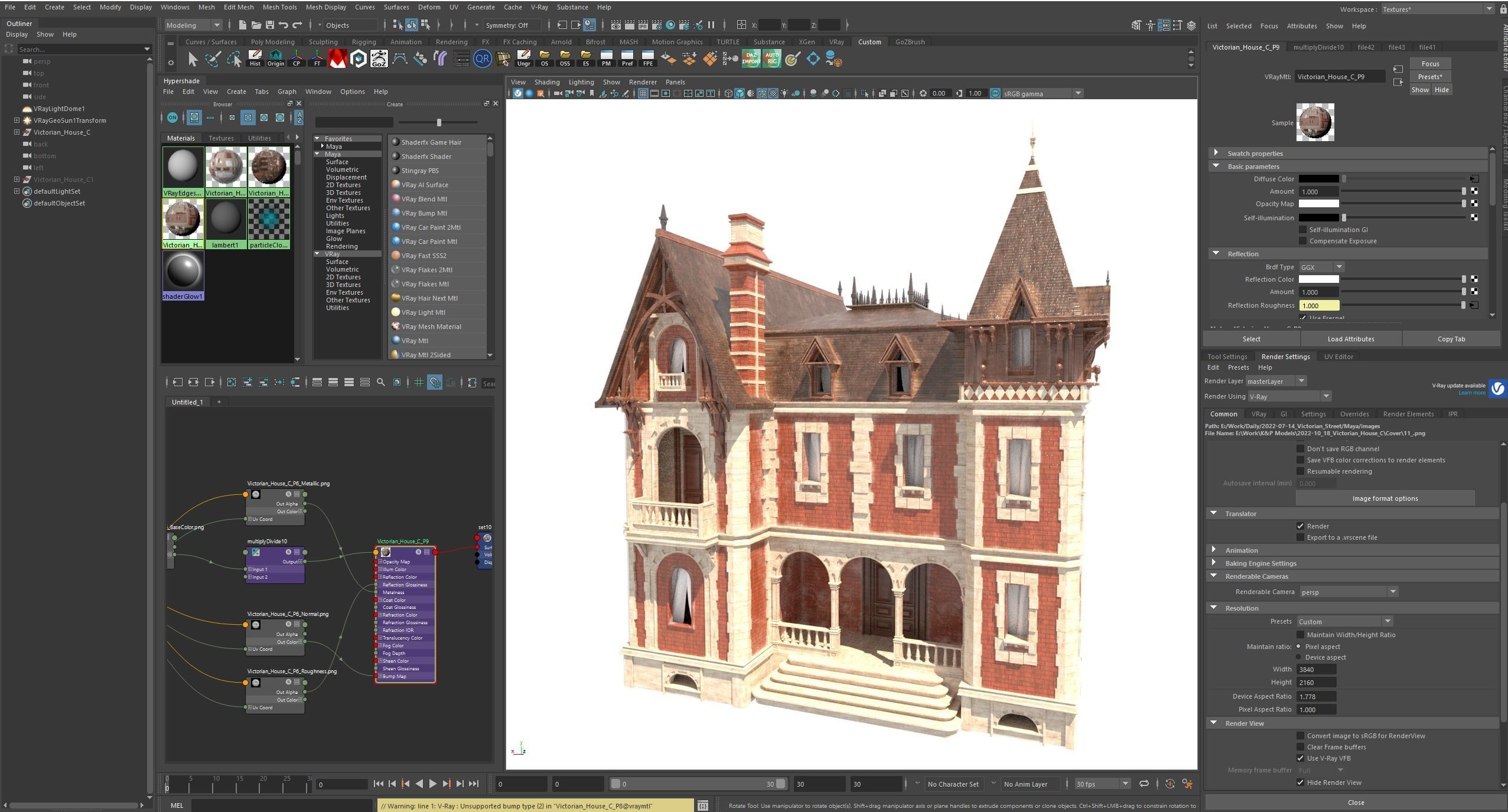Expand Victorian_House_C in the Outliner
Viewport: 1508px width, 812px height.
[17, 132]
